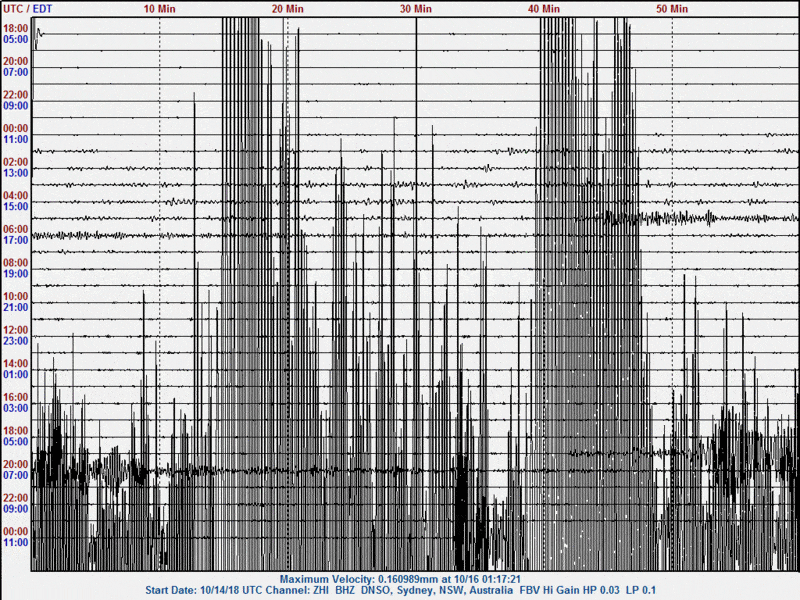800x600 pixels.
Task: Click the 01:00 EDT row label
Action: click(15, 375)
